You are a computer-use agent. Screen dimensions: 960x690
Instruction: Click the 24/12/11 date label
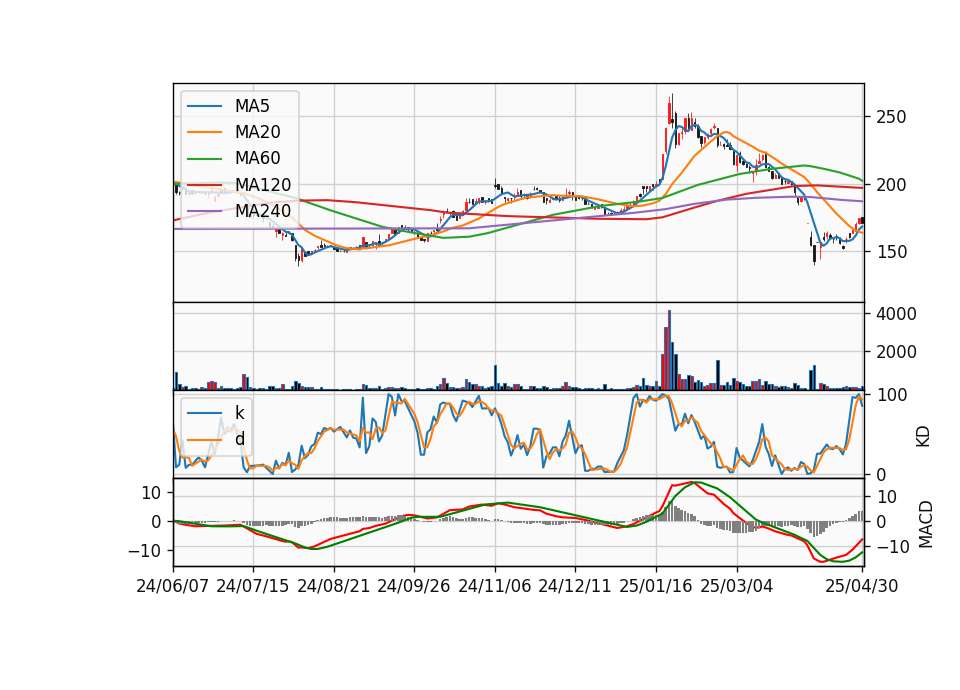(574, 586)
